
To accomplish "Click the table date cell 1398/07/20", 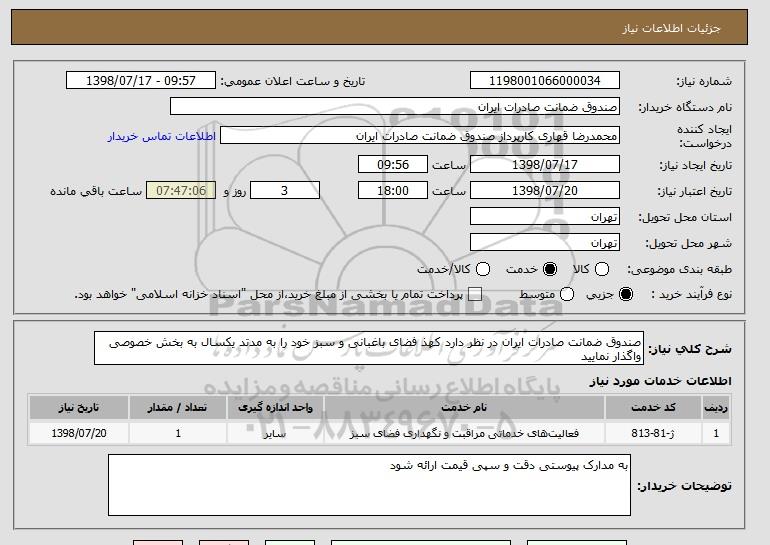I will [79, 433].
